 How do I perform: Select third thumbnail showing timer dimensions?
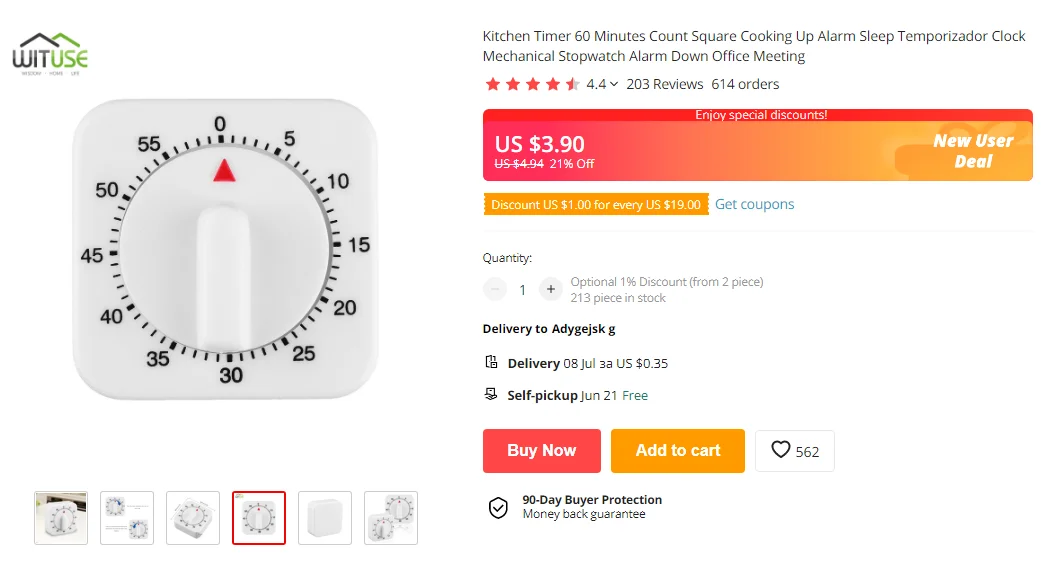[x=193, y=518]
